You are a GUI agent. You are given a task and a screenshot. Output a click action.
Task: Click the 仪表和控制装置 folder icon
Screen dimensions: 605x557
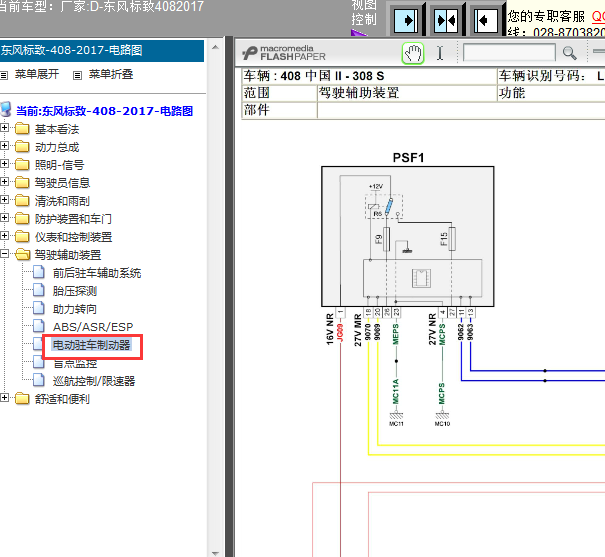click(22, 236)
